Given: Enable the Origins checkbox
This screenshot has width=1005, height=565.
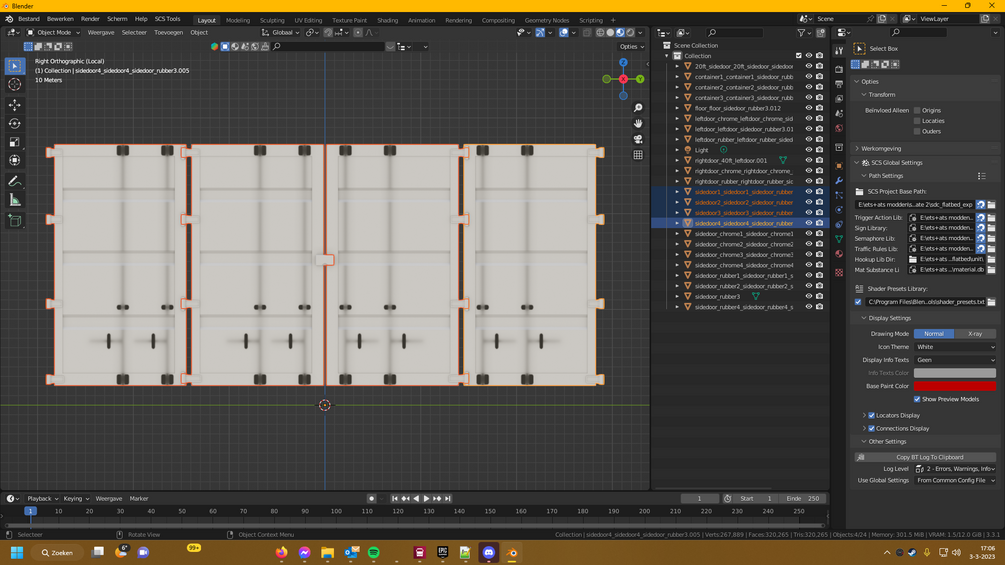Looking at the screenshot, I should [917, 110].
